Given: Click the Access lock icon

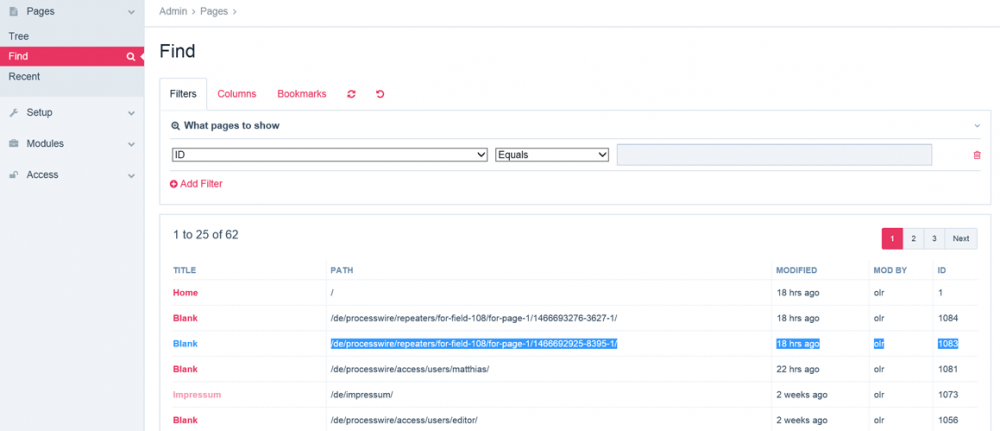Looking at the screenshot, I should 14,175.
